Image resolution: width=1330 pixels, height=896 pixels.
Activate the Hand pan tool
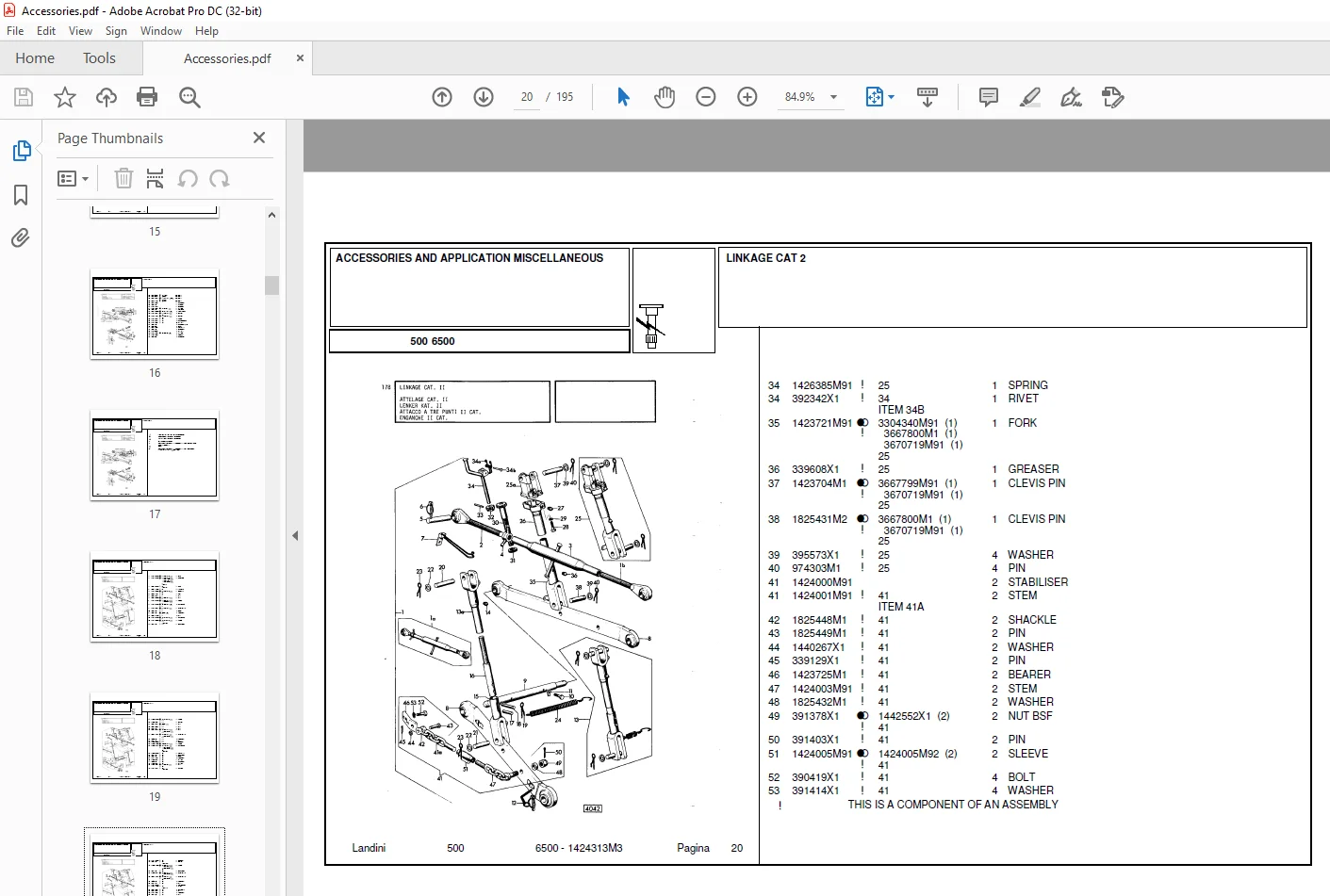tap(665, 97)
